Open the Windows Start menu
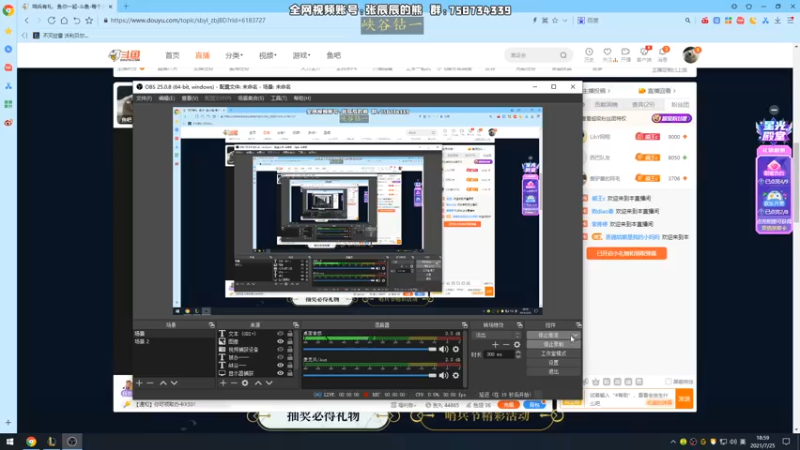Viewport: 800px width, 450px height. coord(9,441)
